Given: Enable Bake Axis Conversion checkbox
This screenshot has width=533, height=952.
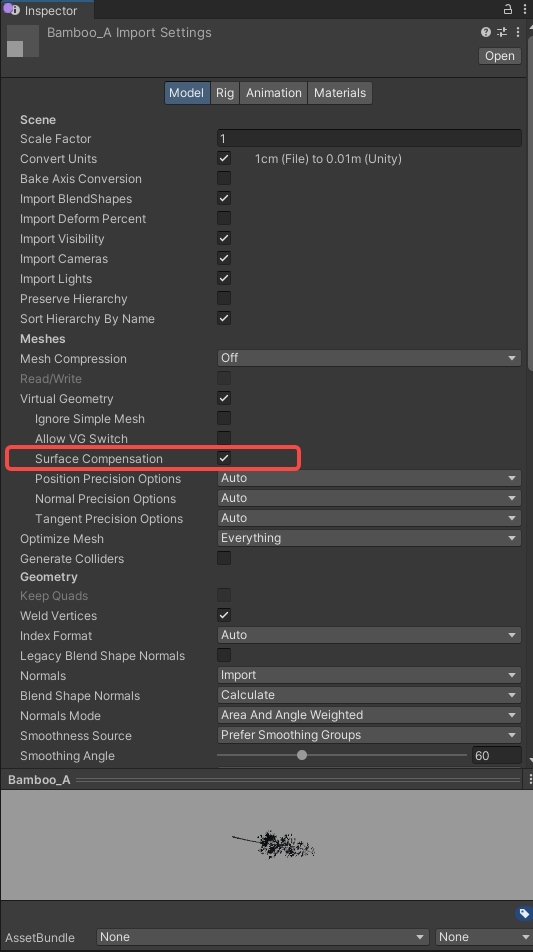Looking at the screenshot, I should 224,178.
